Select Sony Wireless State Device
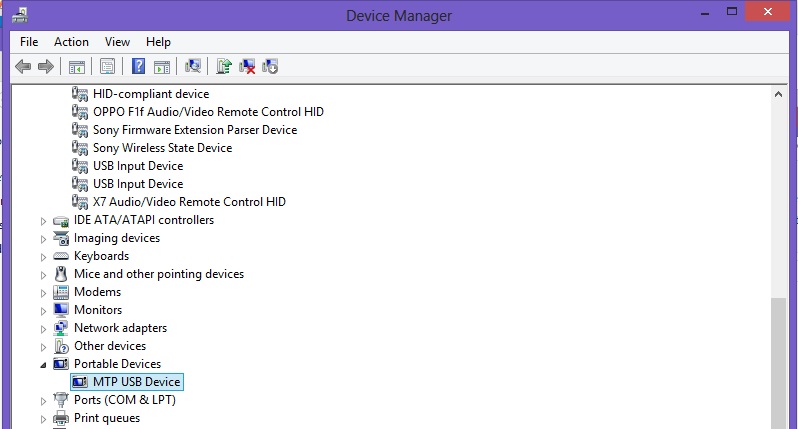 (x=162, y=148)
